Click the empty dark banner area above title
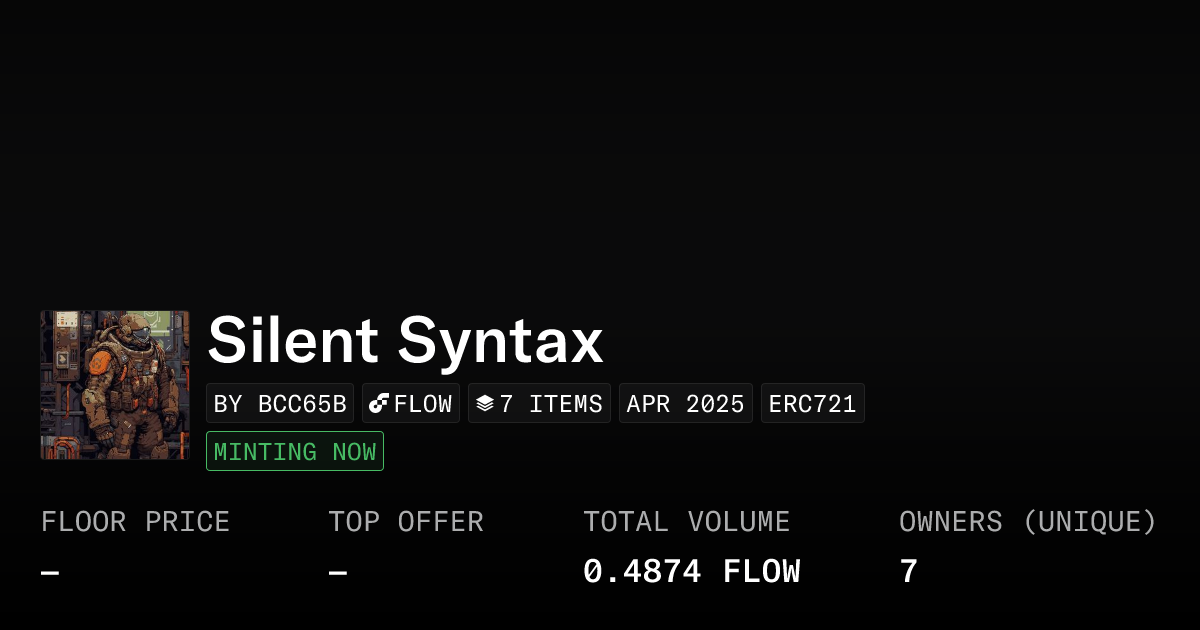 pos(600,150)
